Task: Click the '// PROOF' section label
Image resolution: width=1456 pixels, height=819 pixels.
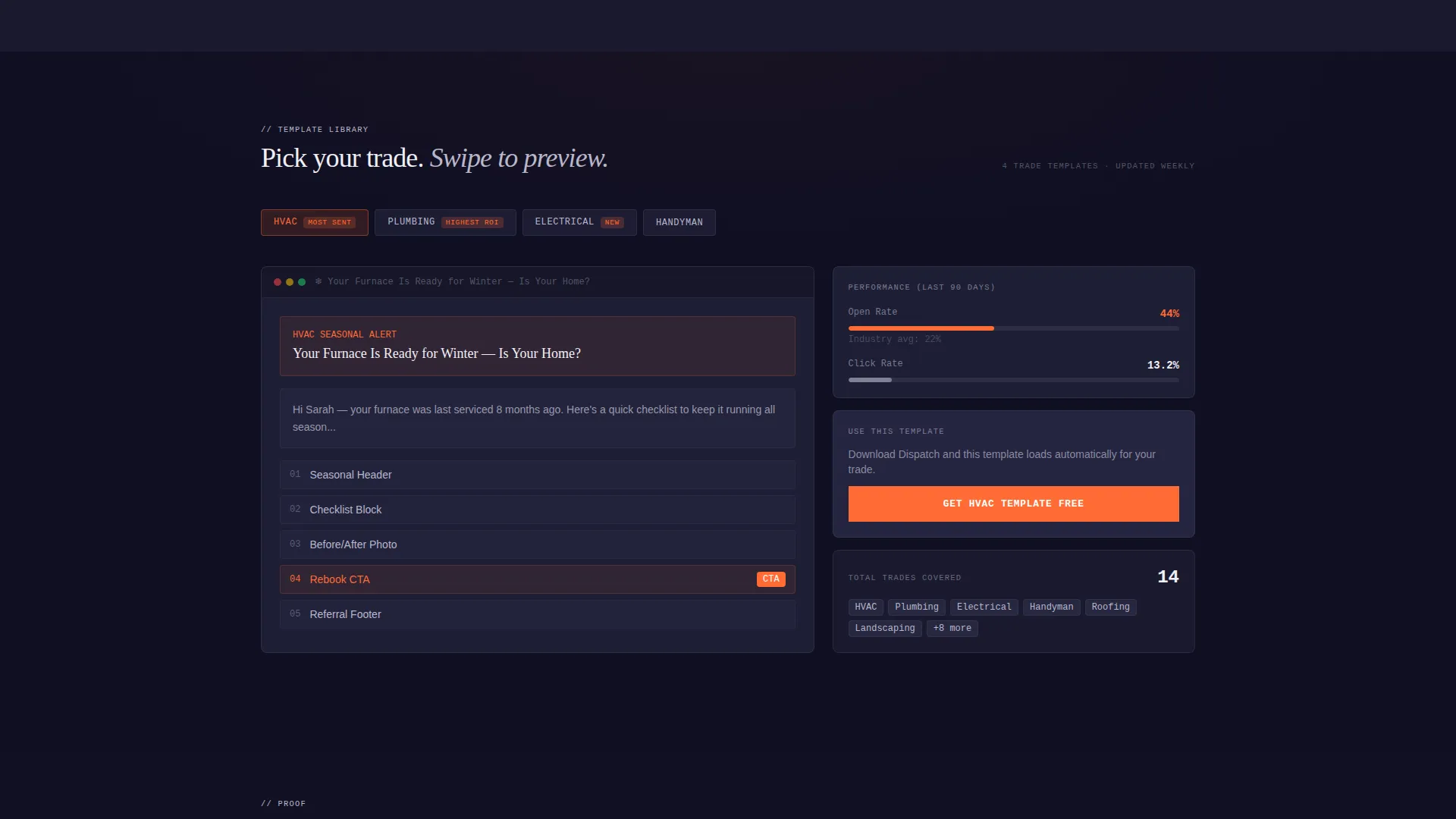Action: point(284,804)
